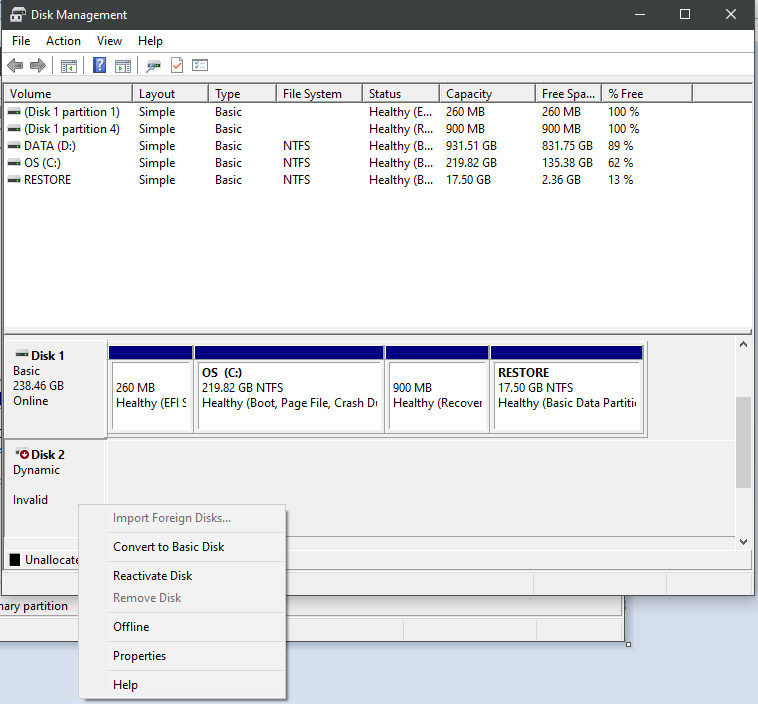Image resolution: width=758 pixels, height=704 pixels.
Task: Click the 931.51 GB capacity cell
Action: tap(471, 146)
